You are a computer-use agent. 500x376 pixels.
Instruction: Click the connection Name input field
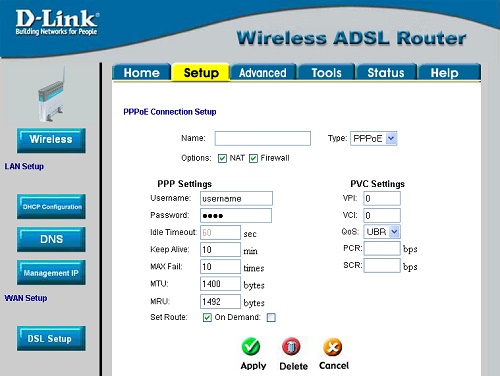263,138
